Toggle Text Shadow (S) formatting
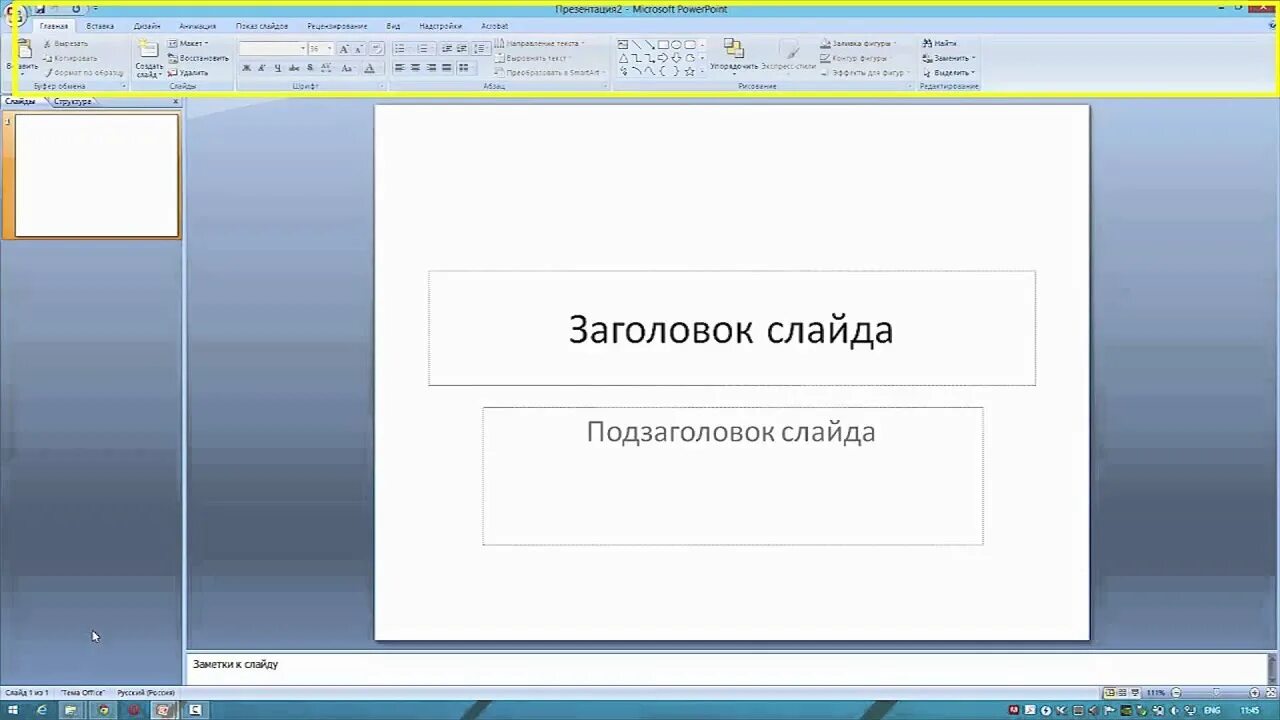This screenshot has height=720, width=1280. tap(310, 68)
